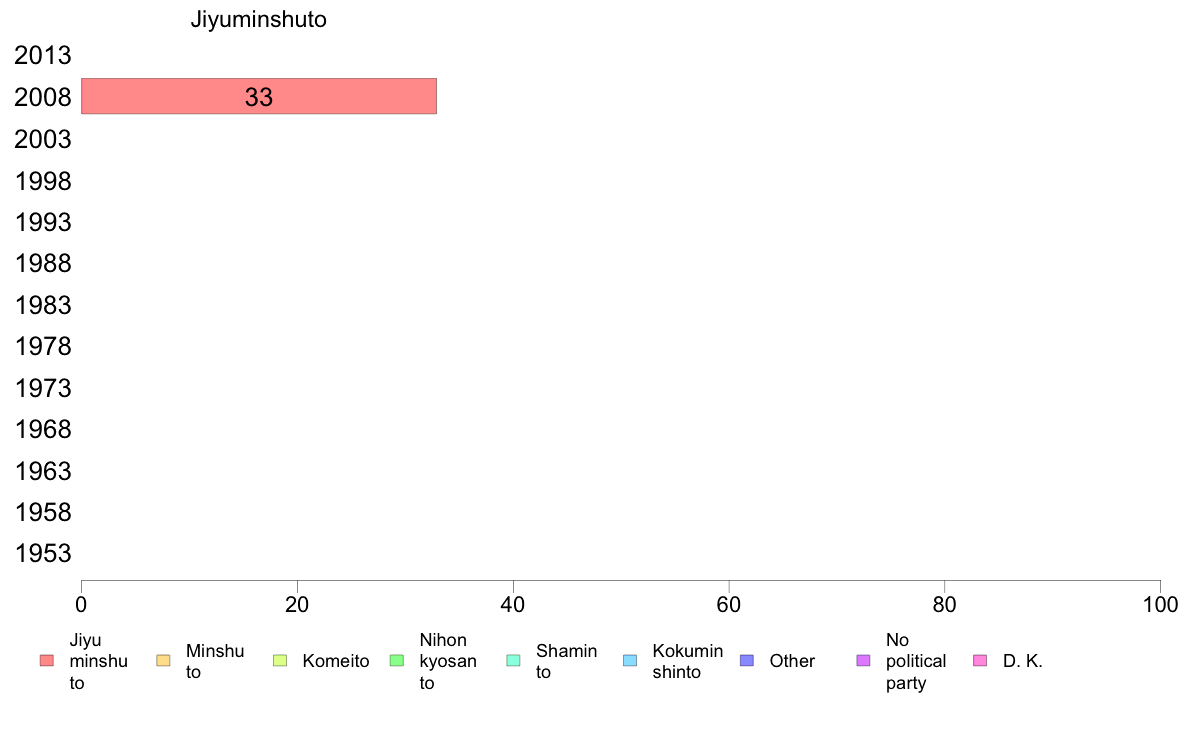The width and height of the screenshot is (1188, 736).
Task: Click the Nihon kyosan to green swatch
Action: tap(396, 661)
